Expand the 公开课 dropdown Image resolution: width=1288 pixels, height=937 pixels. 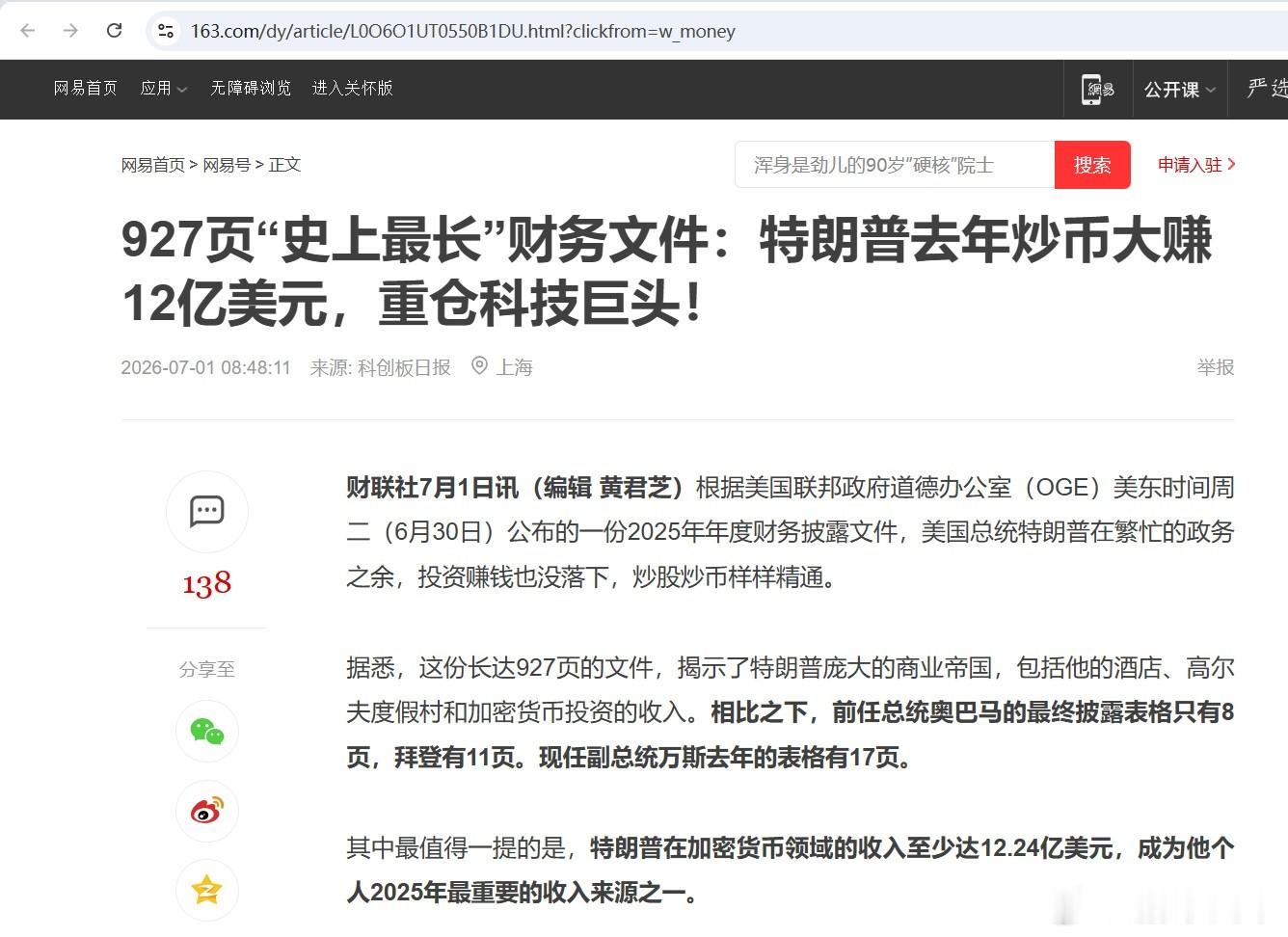[1179, 90]
